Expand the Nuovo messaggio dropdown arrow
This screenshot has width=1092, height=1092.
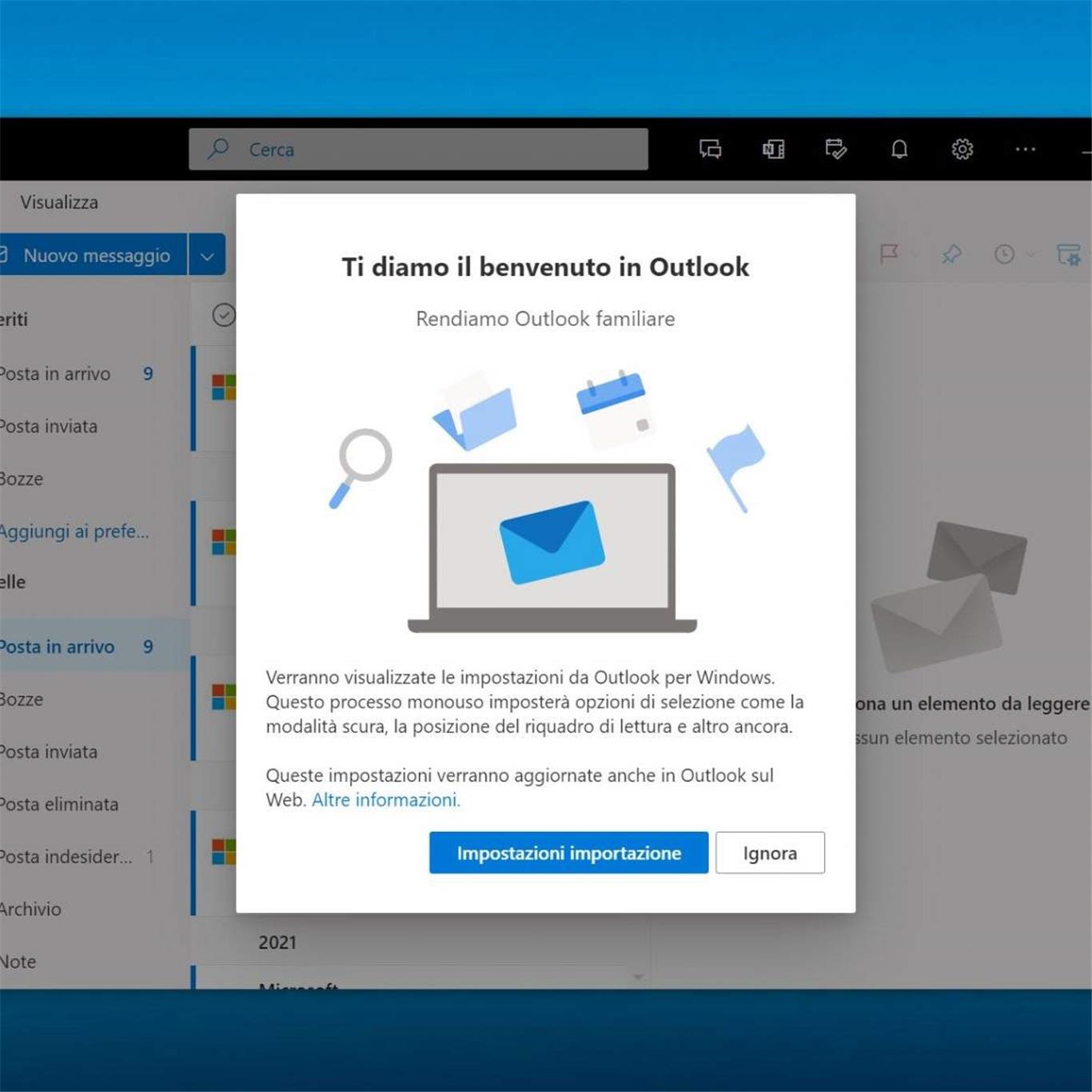tap(207, 257)
